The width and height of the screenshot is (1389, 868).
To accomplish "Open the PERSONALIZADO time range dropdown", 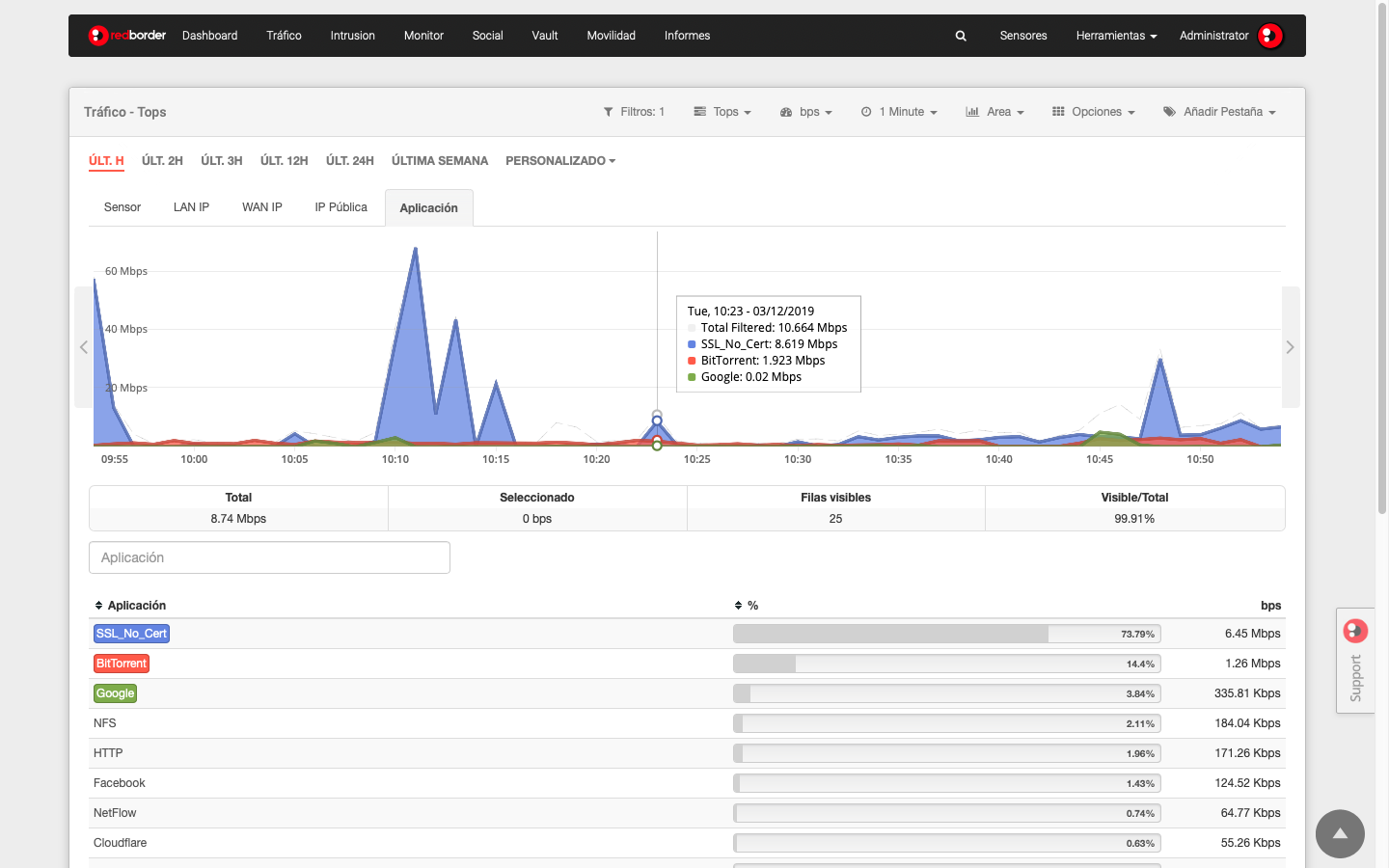I will coord(560,161).
